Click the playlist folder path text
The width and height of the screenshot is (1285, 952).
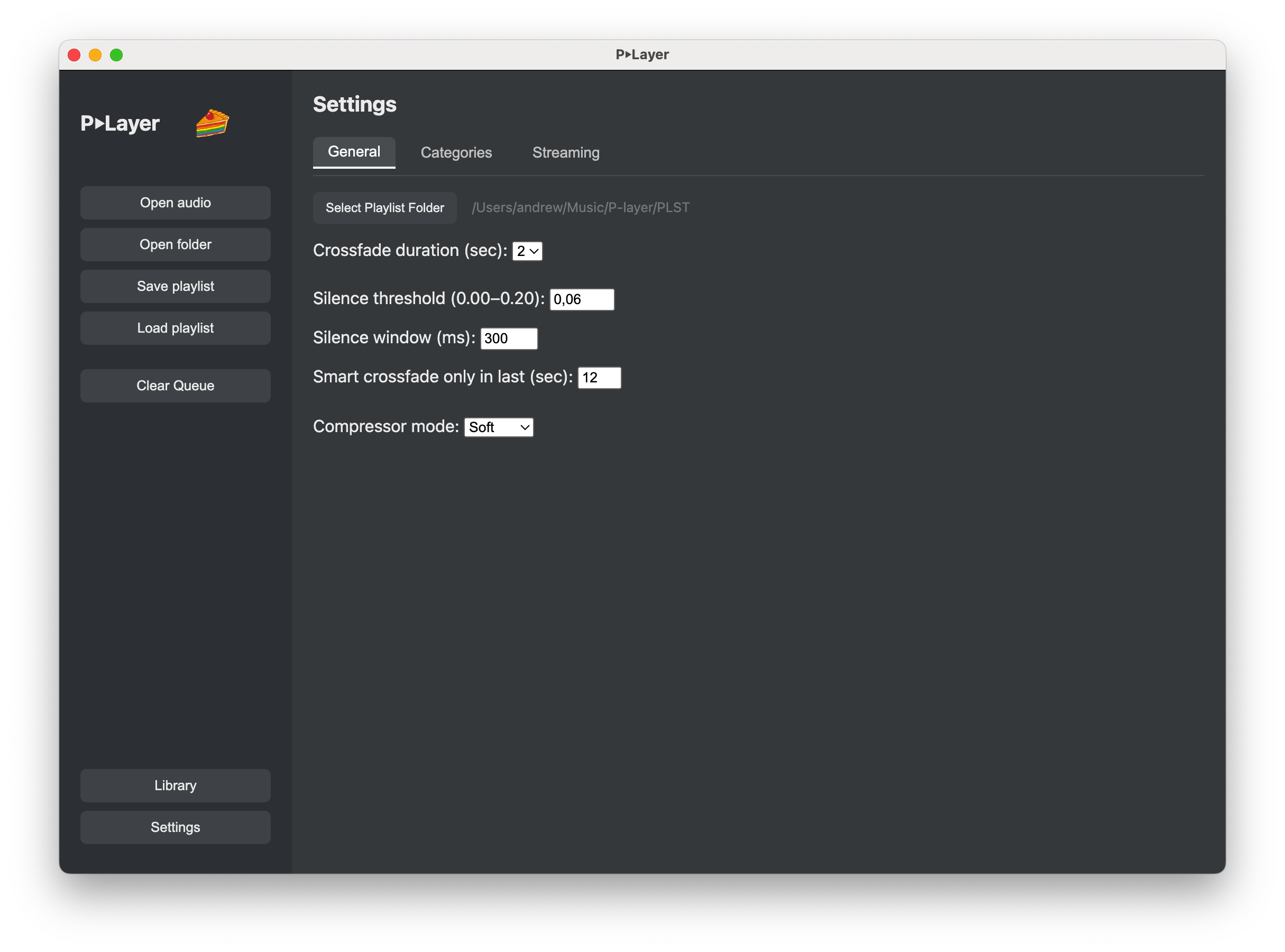[x=580, y=207]
